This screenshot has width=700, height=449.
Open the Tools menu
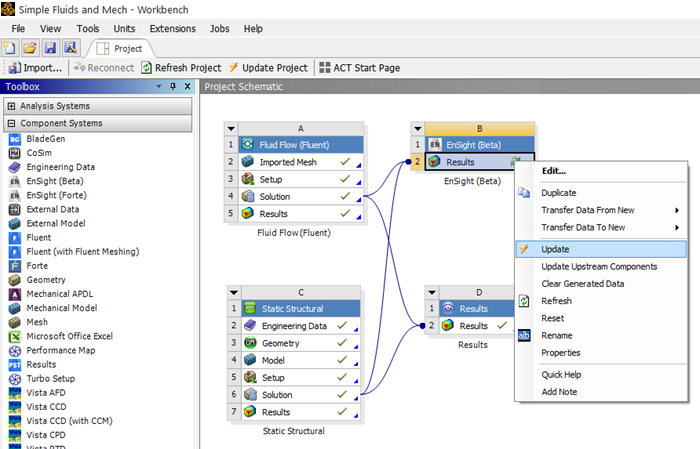88,29
